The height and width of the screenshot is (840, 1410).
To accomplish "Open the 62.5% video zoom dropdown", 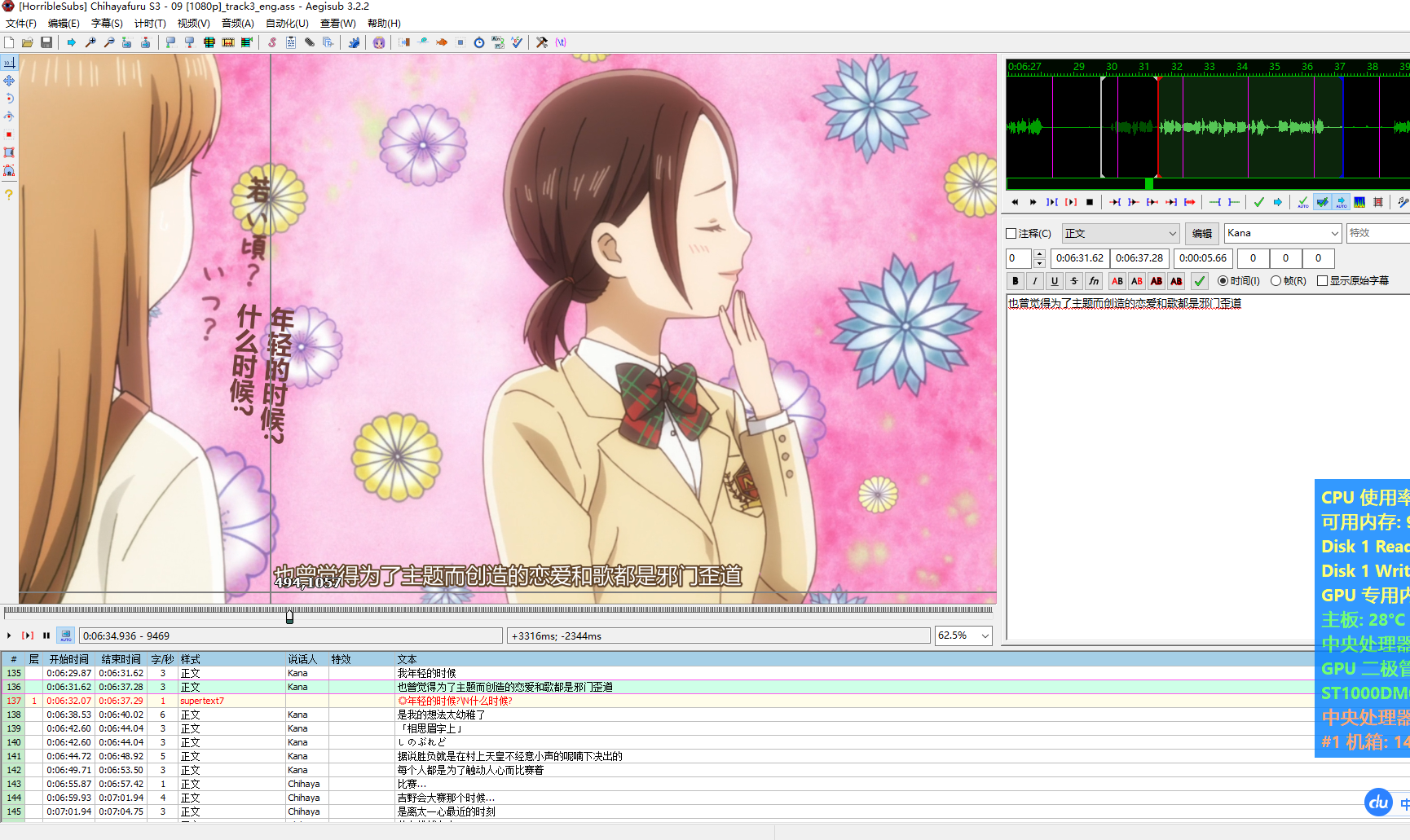I will click(x=964, y=635).
